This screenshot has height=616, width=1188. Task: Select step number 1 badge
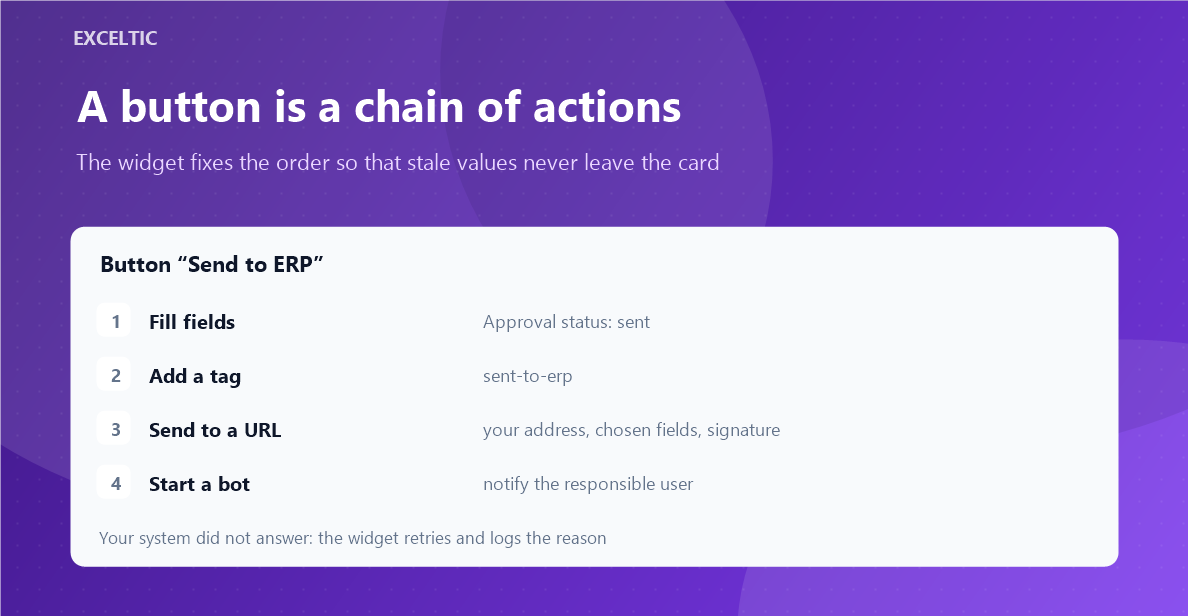point(114,321)
